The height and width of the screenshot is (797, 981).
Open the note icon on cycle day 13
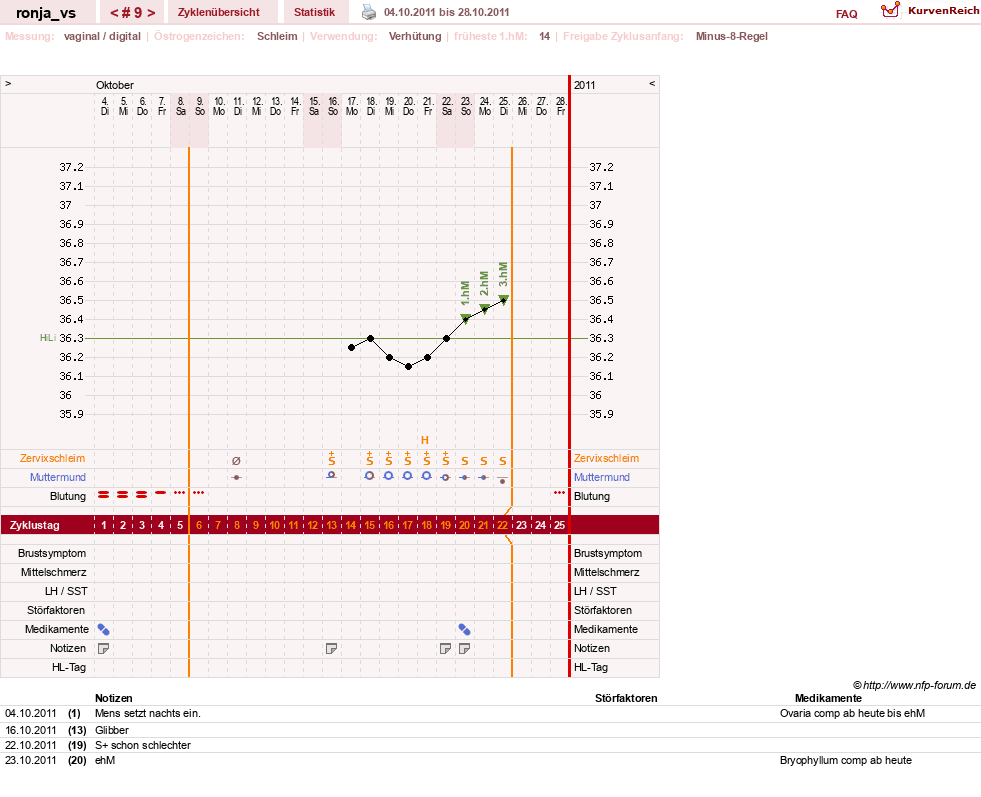click(x=332, y=649)
